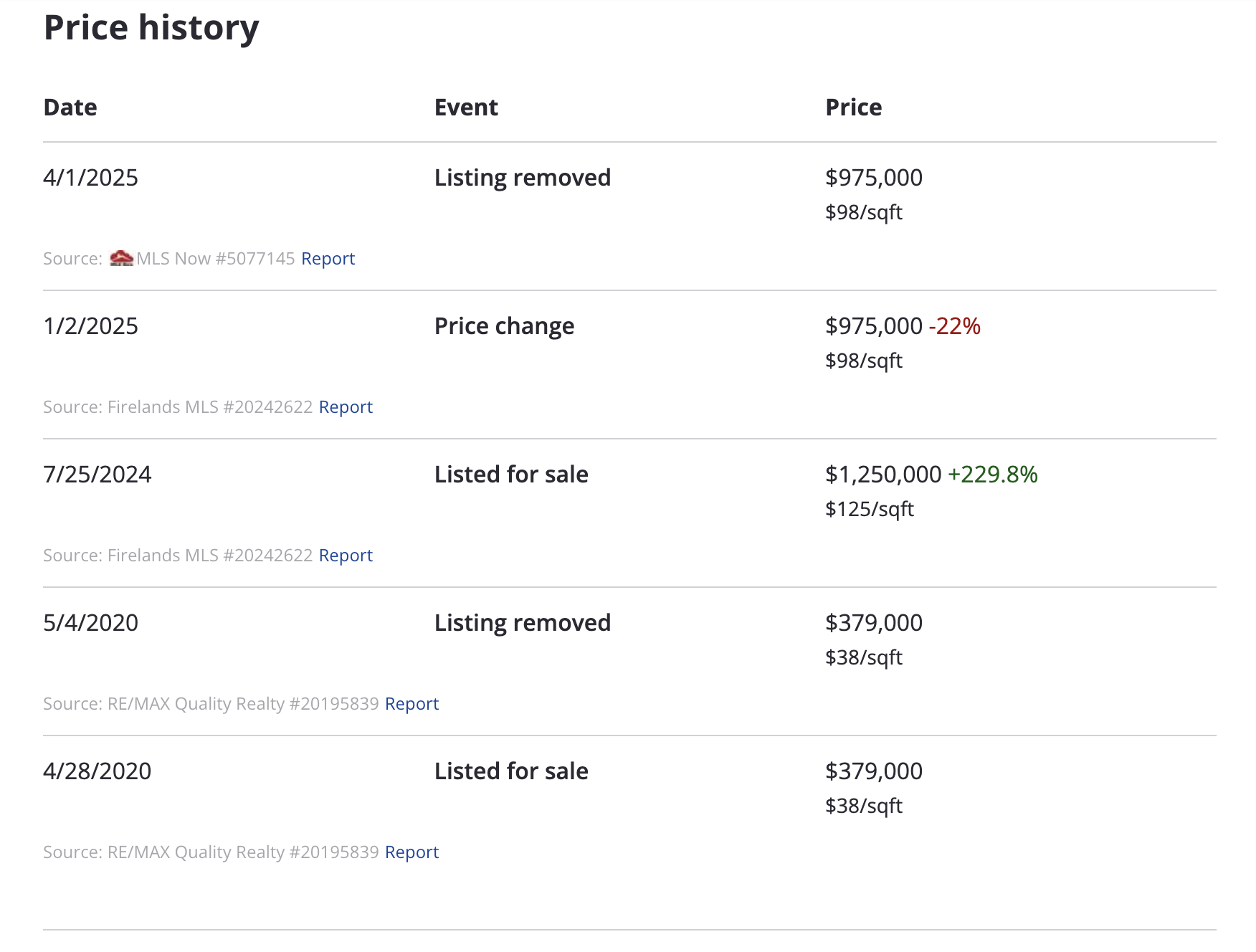Click RE/MAX Quality Realty source under 4/28/2020

(243, 852)
